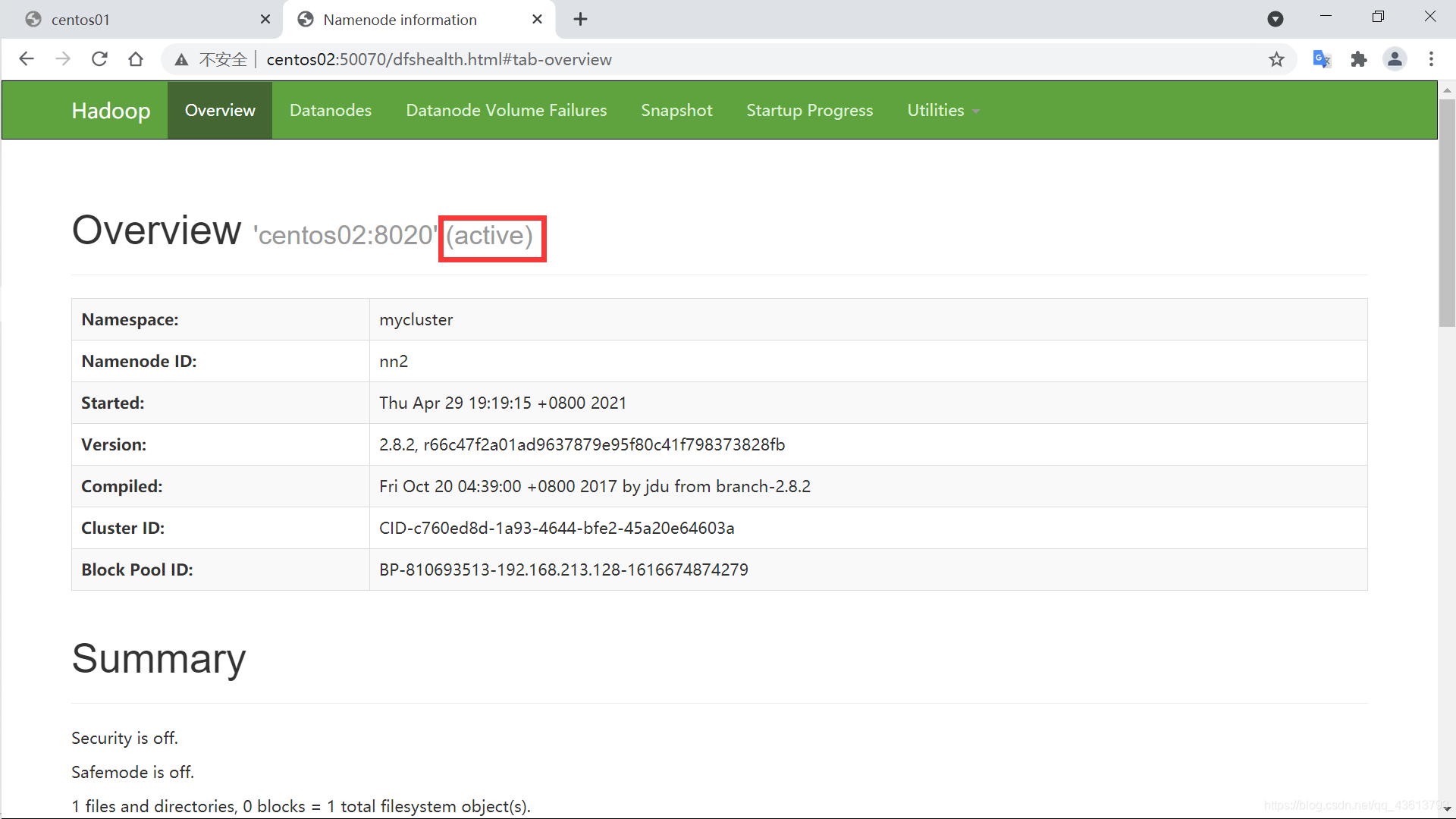Open the Extensions puzzle icon
The image size is (1456, 819).
click(1359, 59)
